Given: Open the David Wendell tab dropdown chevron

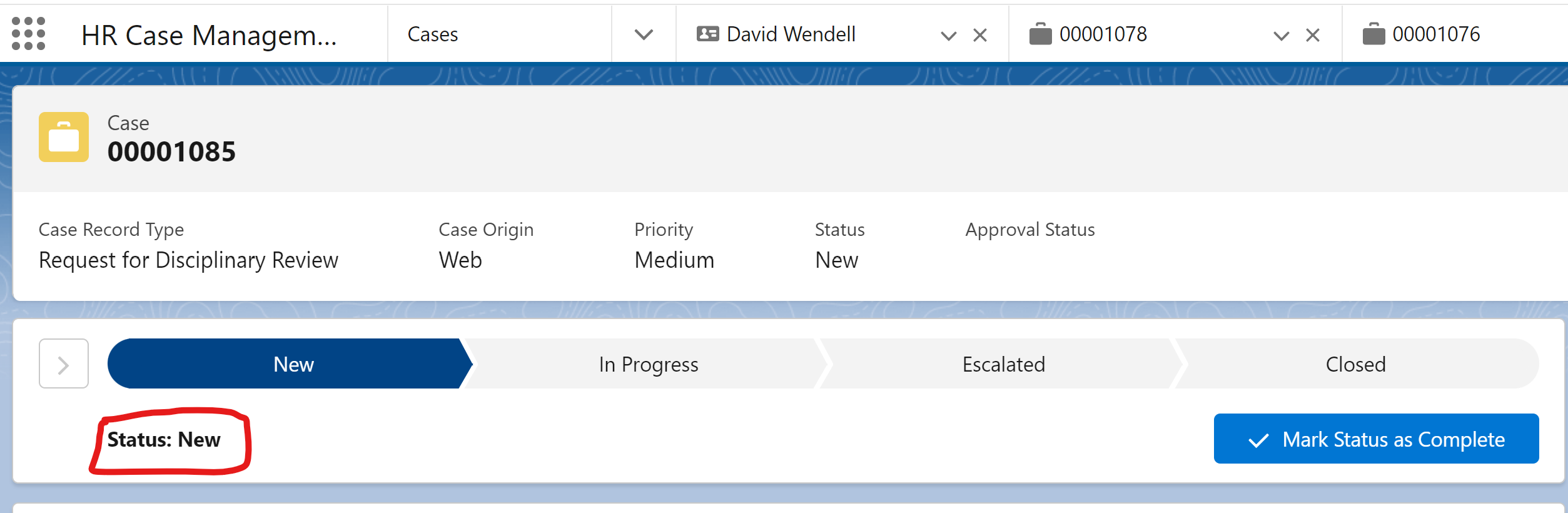Looking at the screenshot, I should point(949,36).
